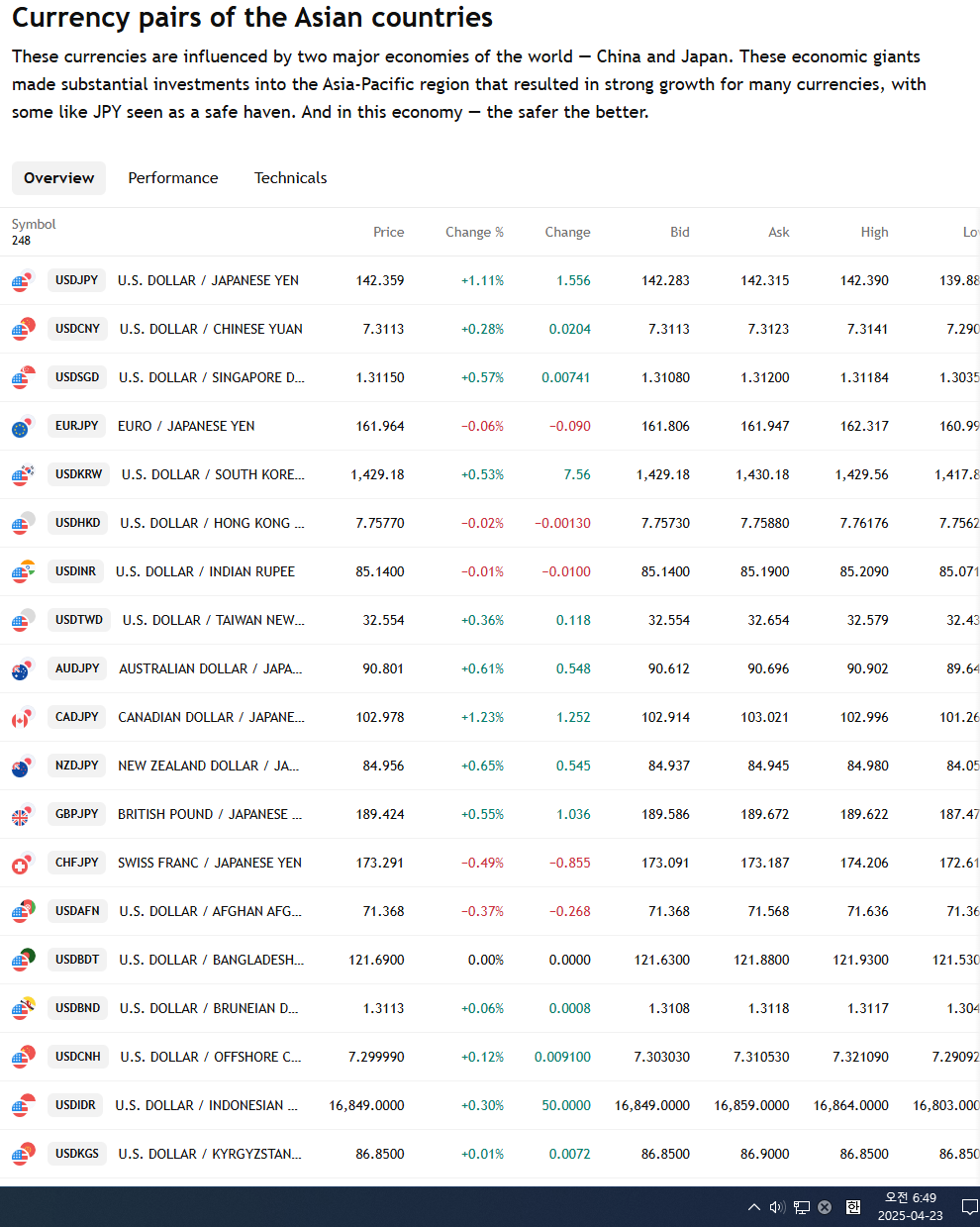Click the USDCNY flag pair icon
980x1227 pixels.
click(x=23, y=330)
